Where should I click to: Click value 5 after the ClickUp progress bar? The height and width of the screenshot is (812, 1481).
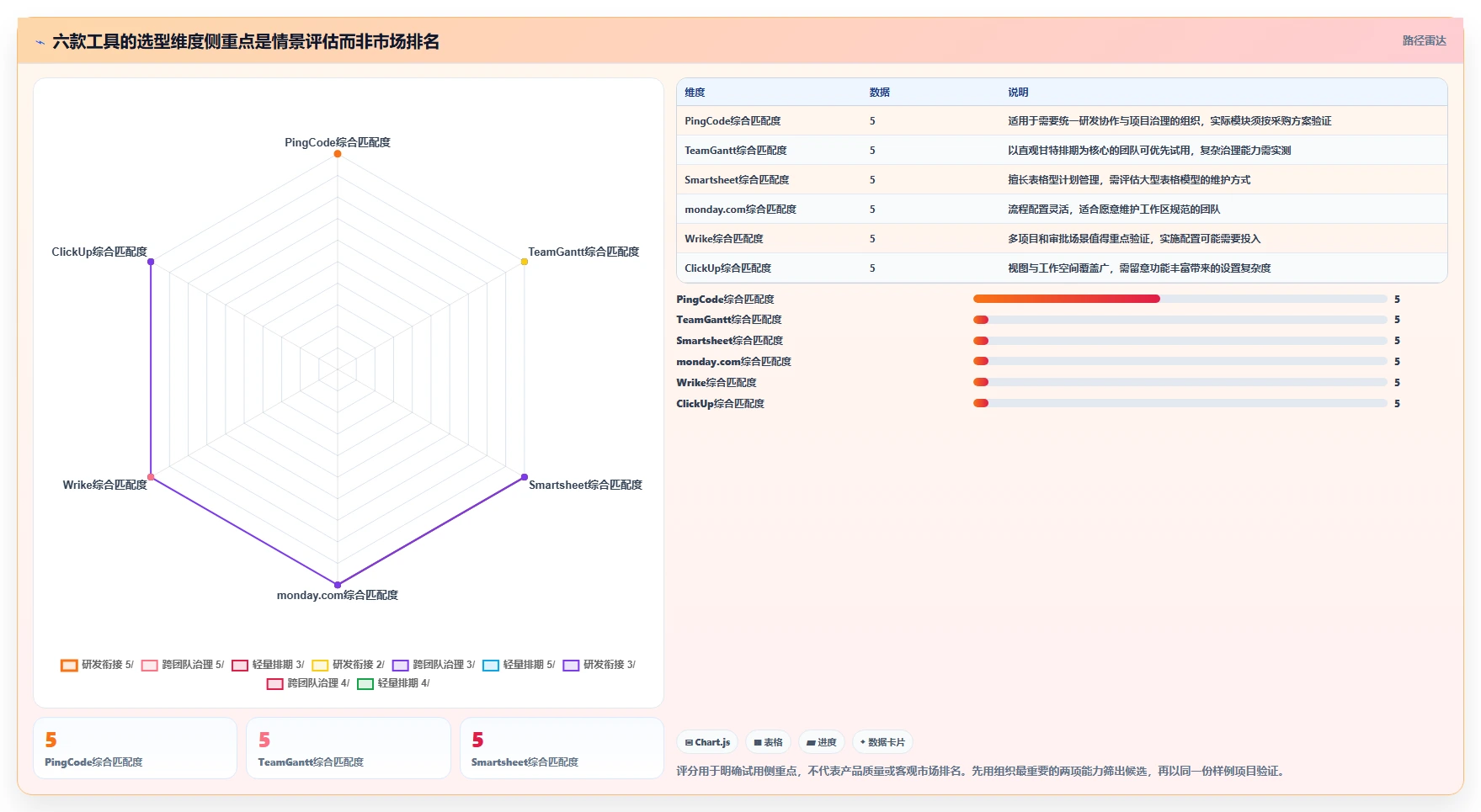(x=1397, y=404)
